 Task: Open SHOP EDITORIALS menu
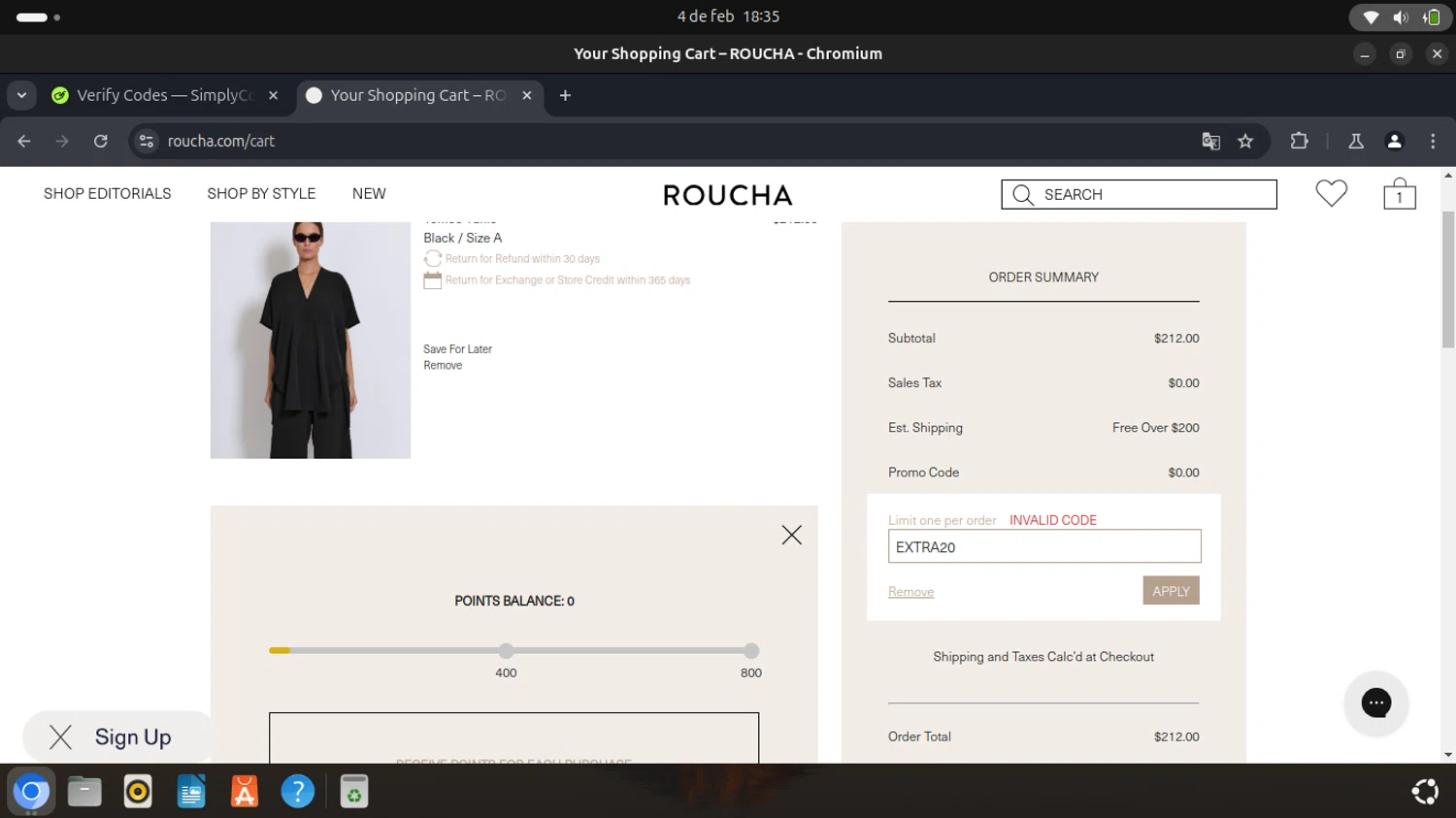108,194
